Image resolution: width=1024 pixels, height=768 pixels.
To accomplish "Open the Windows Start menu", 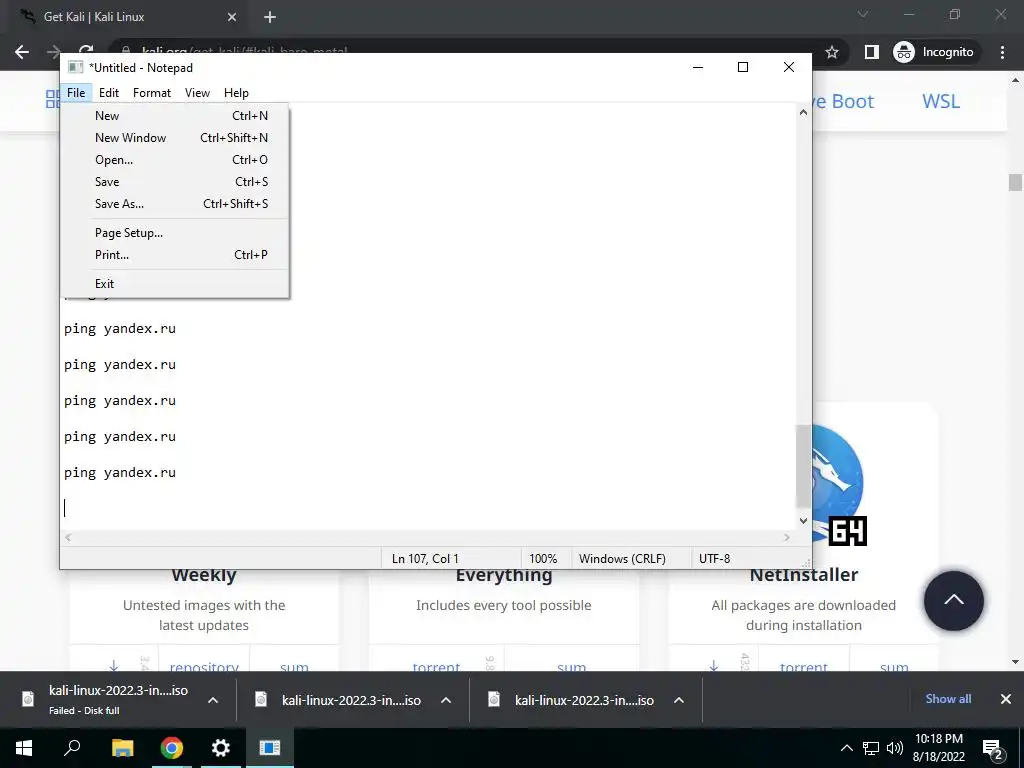I will tap(24, 748).
